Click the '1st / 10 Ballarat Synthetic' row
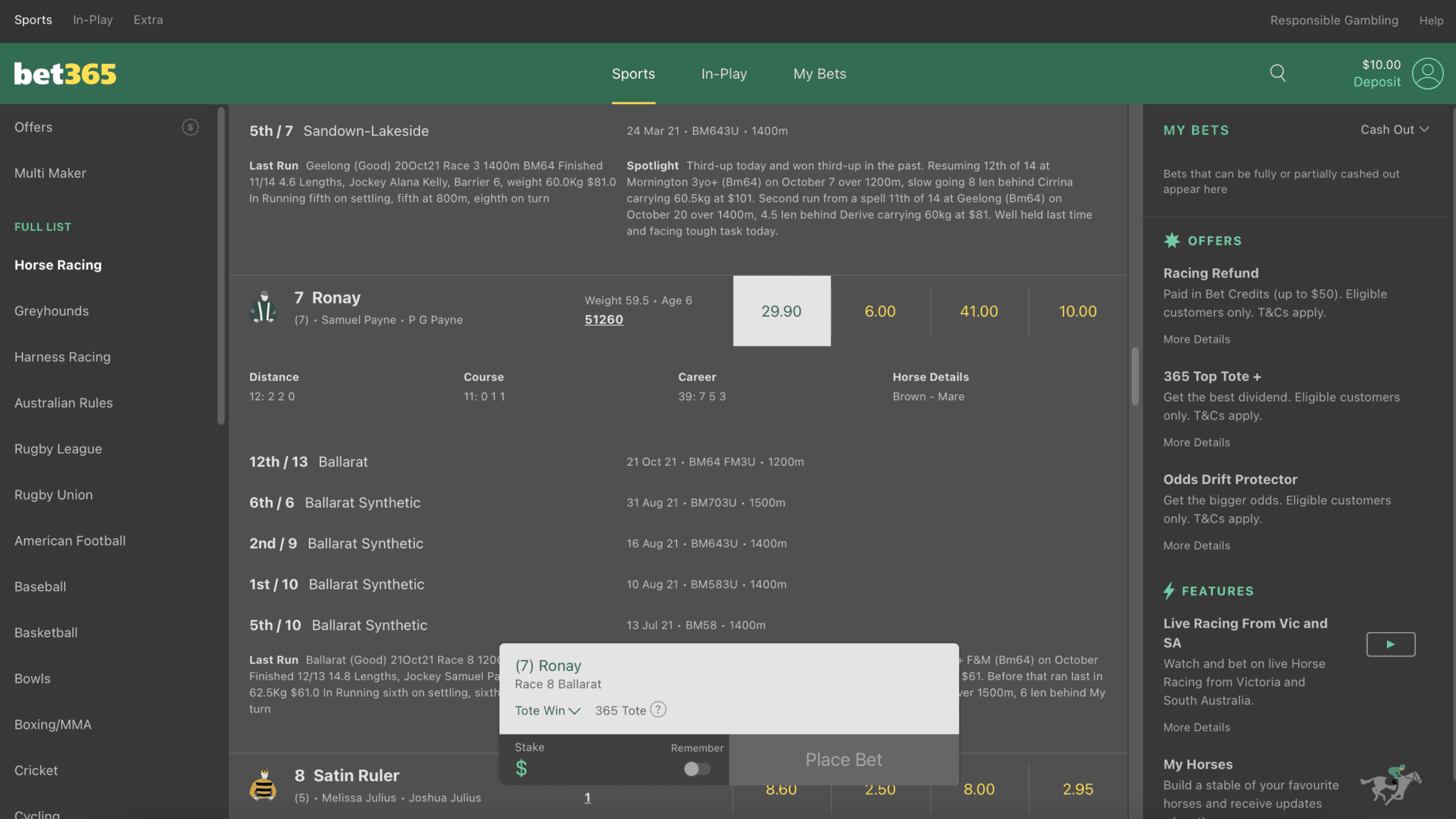Viewport: 1456px width, 819px height. (x=678, y=584)
